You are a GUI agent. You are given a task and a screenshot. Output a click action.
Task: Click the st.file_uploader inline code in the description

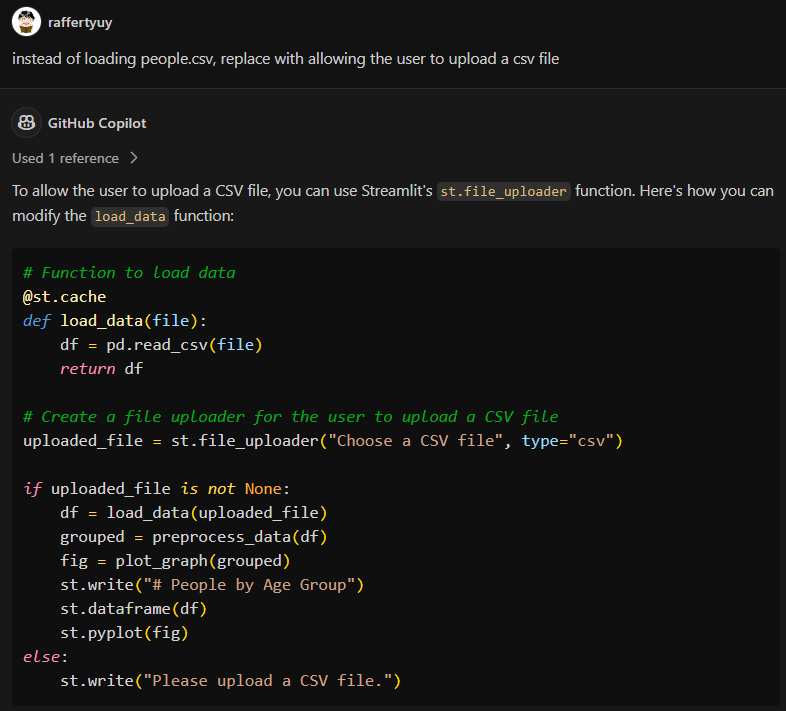pyautogui.click(x=504, y=191)
